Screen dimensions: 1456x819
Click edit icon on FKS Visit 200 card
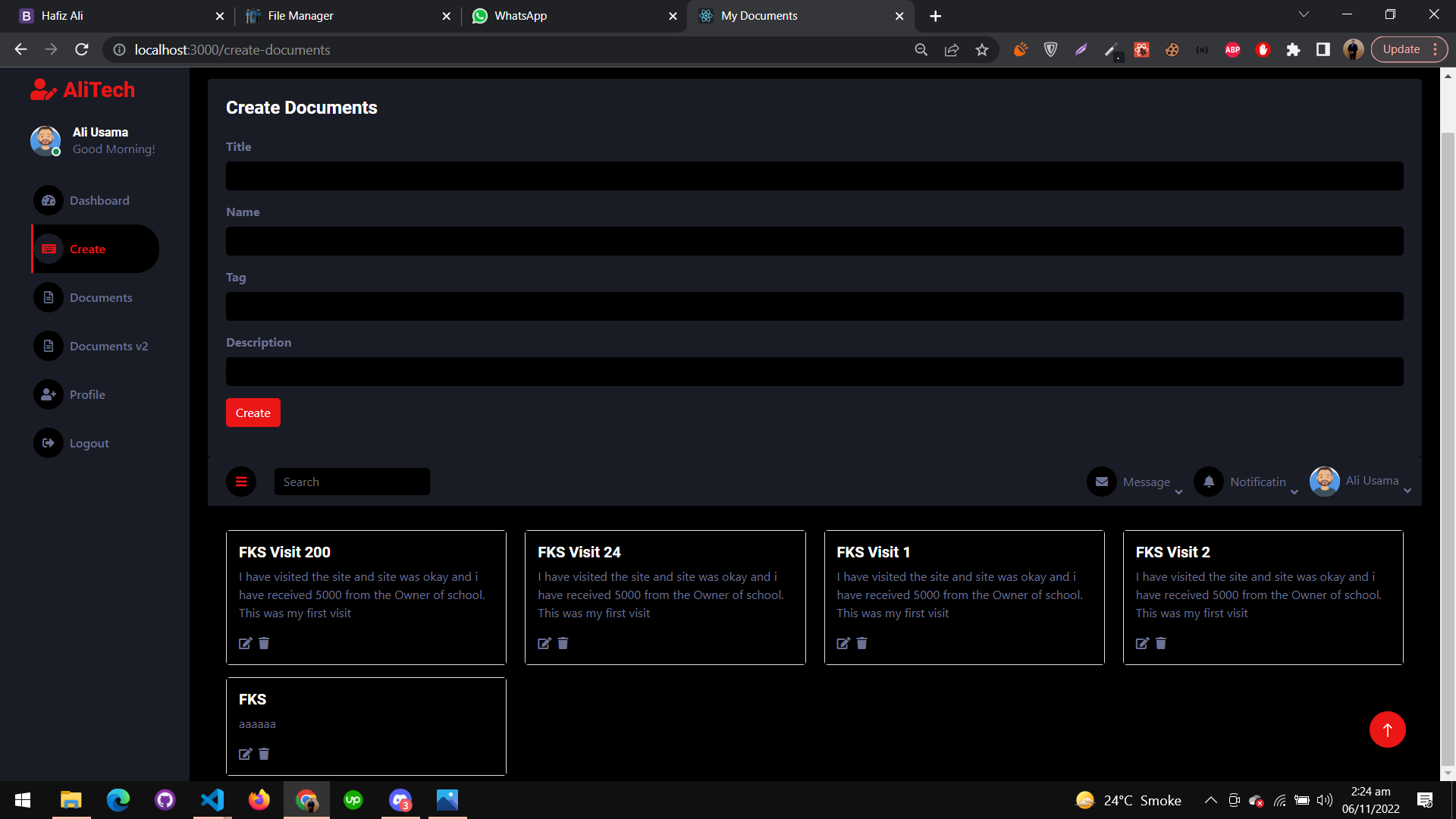pyautogui.click(x=245, y=643)
